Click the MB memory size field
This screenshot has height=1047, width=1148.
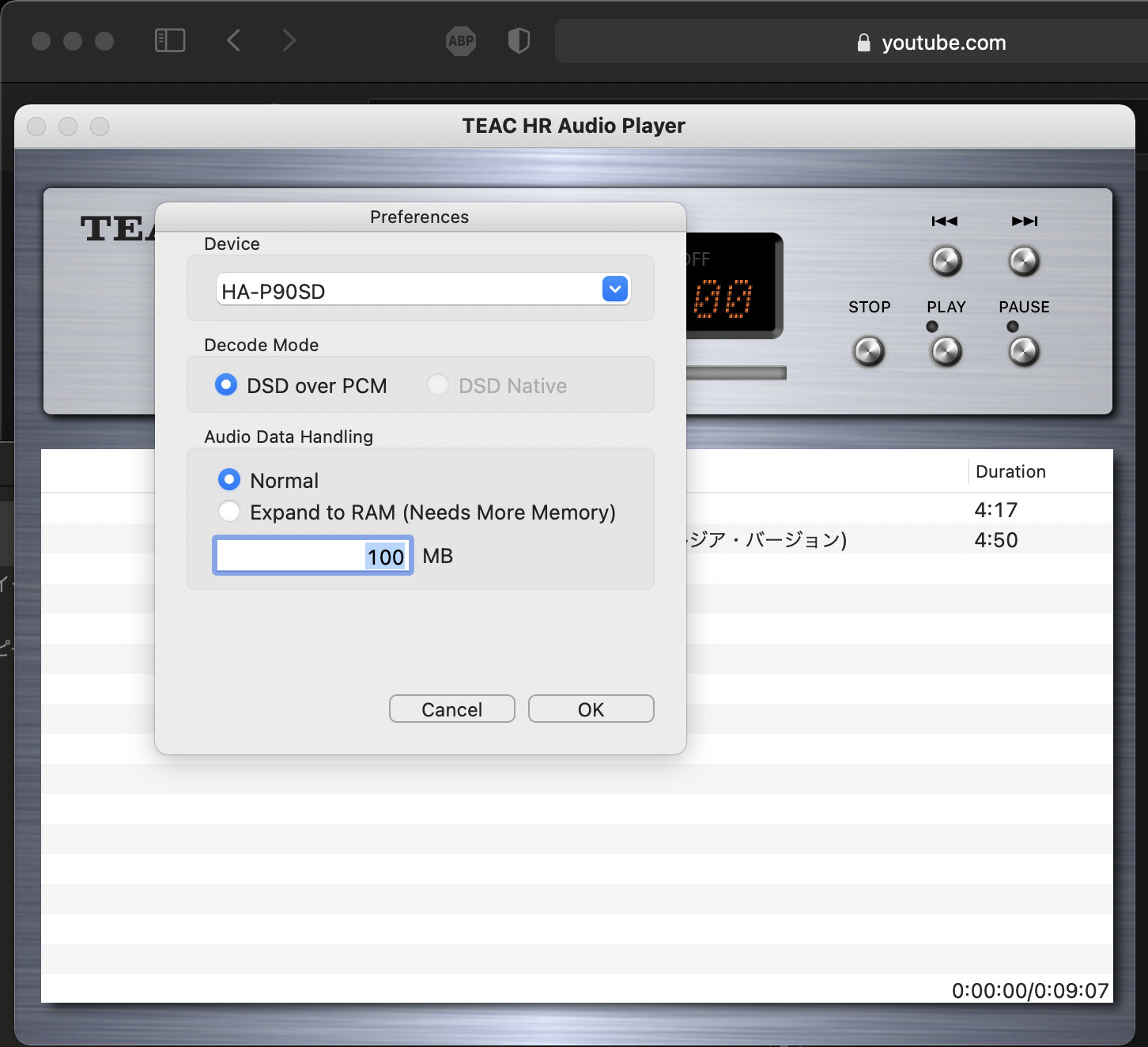[x=313, y=556]
